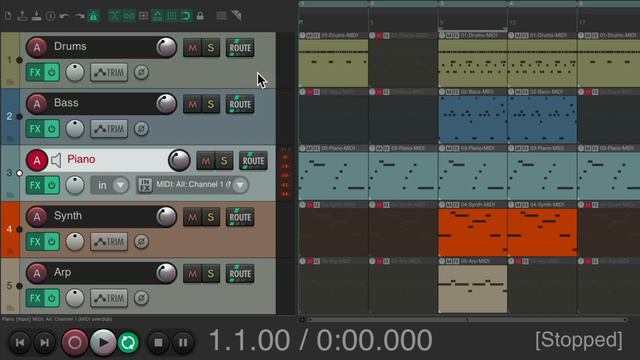Screen dimensions: 640x360
Task: Mute the Bass track
Action: point(192,104)
